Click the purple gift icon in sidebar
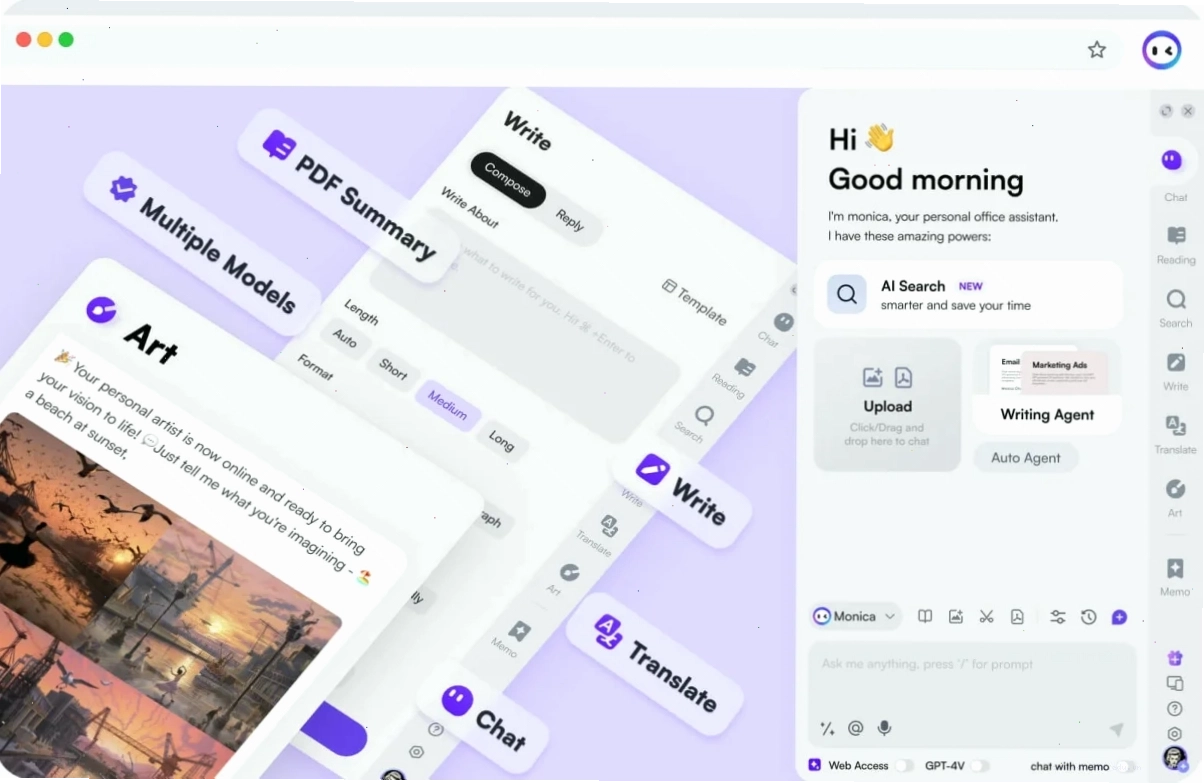 point(1175,658)
